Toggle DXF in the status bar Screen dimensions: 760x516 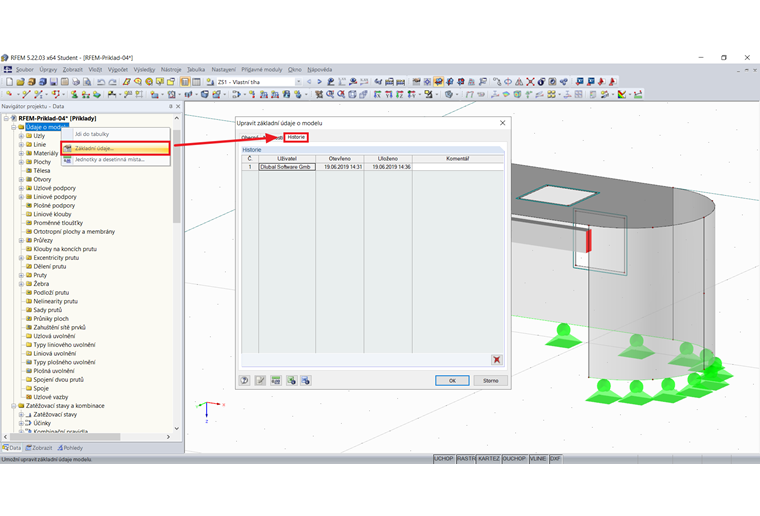tap(555, 458)
